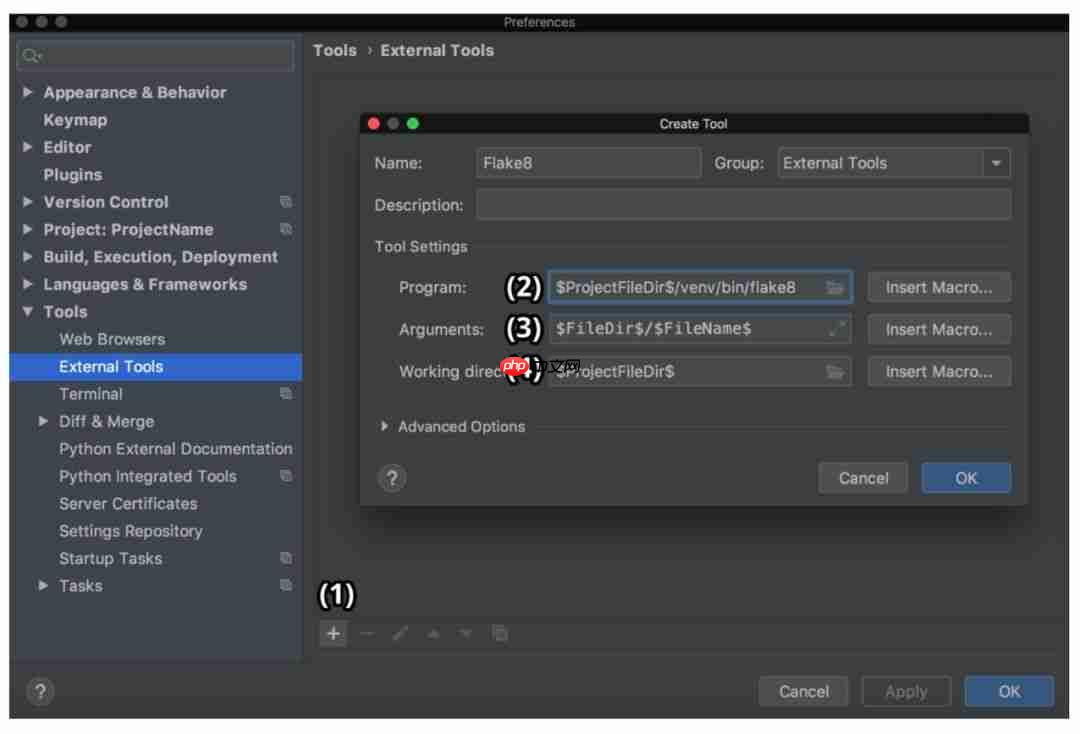Expand Advanced Options

tap(384, 426)
